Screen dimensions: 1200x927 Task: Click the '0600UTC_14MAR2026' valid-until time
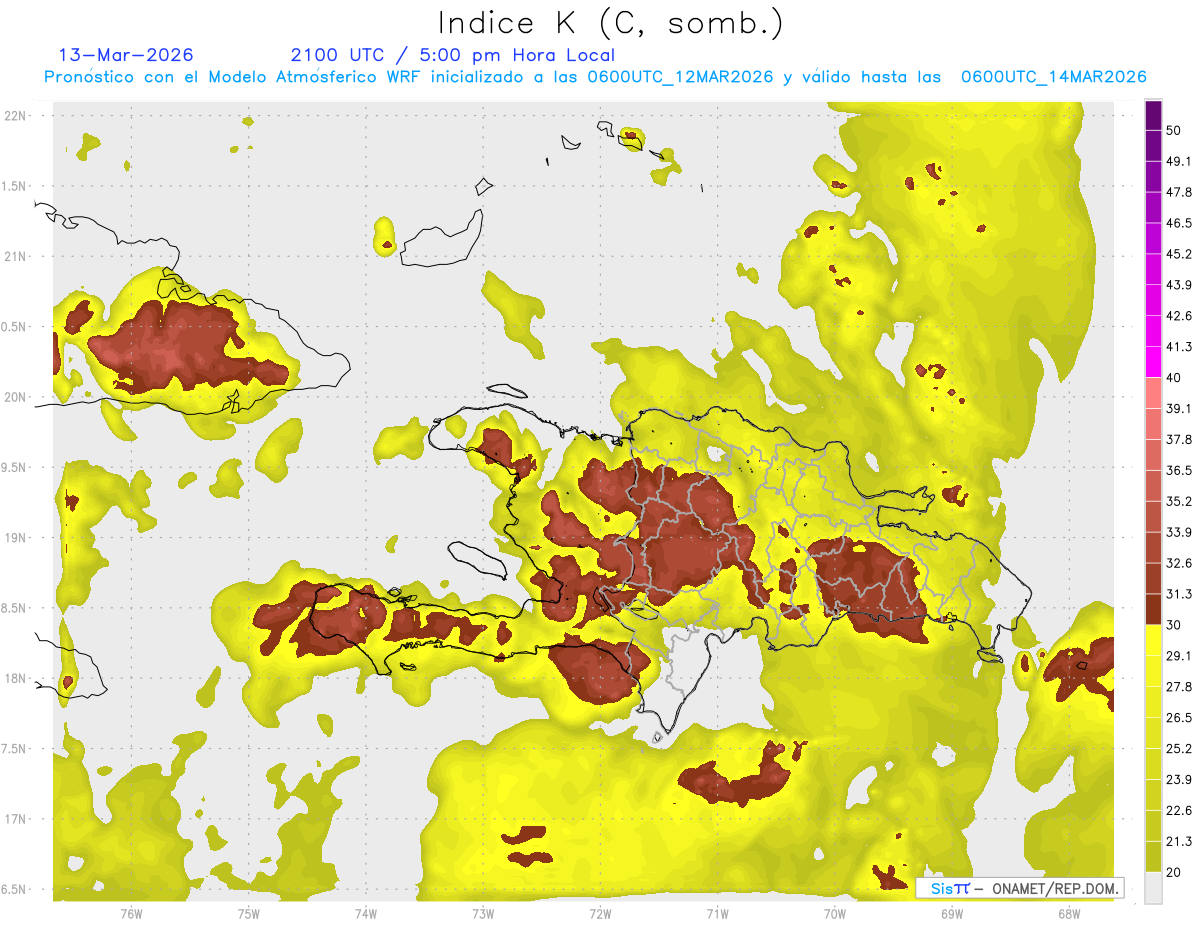[1053, 77]
